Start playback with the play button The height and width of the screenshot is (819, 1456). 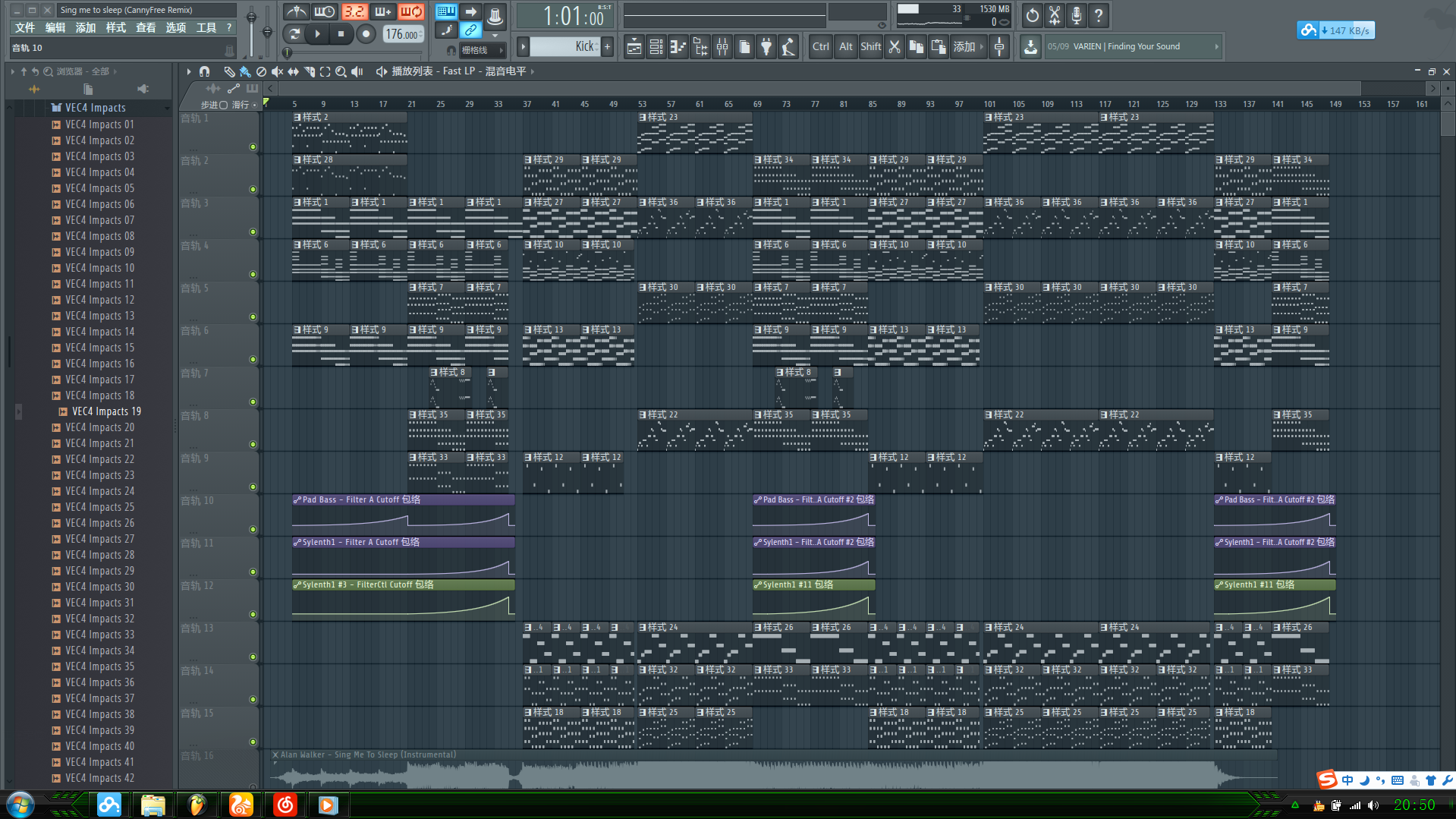pos(318,33)
